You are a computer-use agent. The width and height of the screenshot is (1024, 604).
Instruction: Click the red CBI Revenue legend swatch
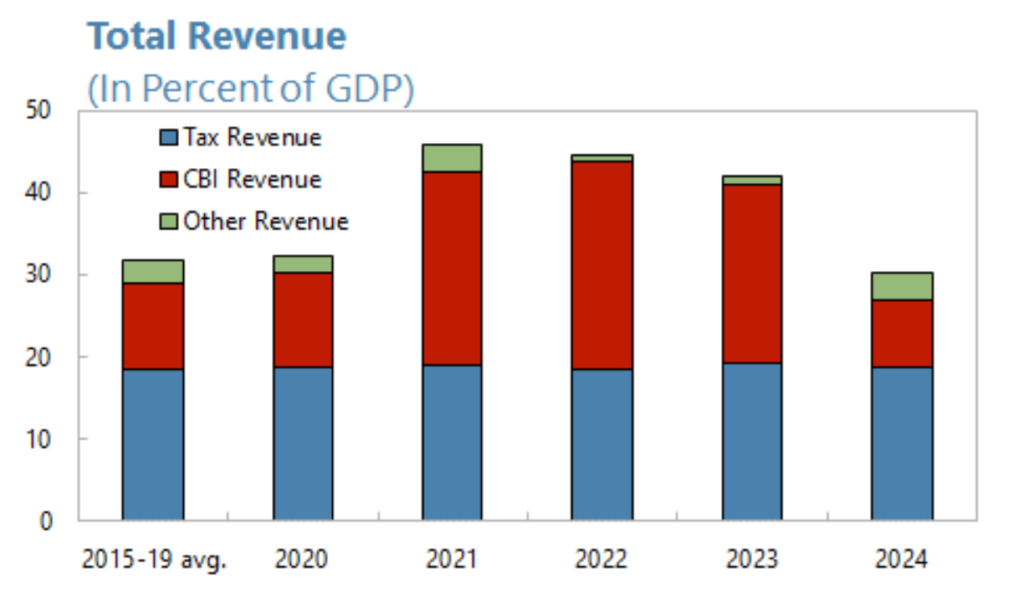point(169,180)
